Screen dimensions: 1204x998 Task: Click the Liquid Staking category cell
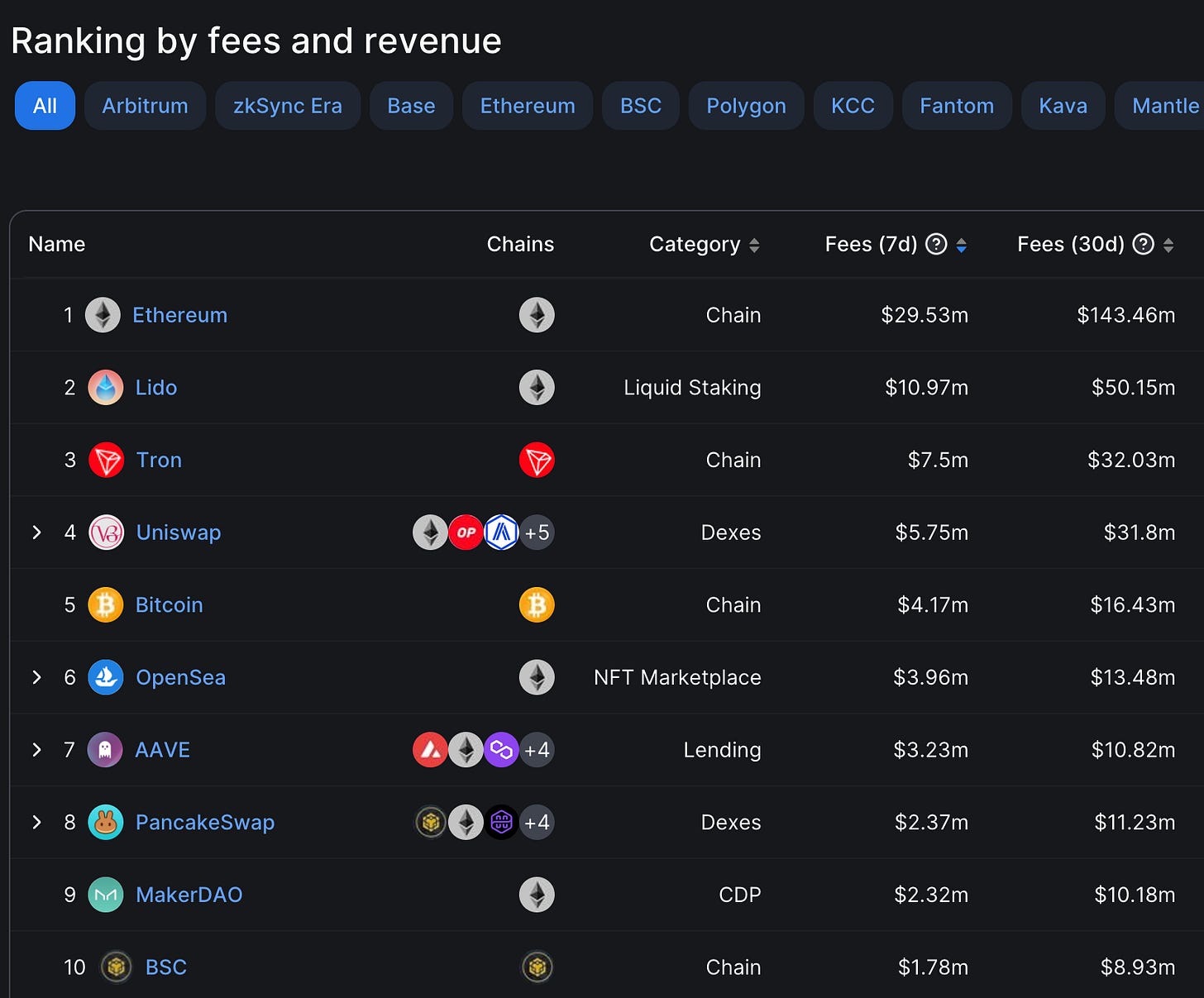[x=692, y=388]
